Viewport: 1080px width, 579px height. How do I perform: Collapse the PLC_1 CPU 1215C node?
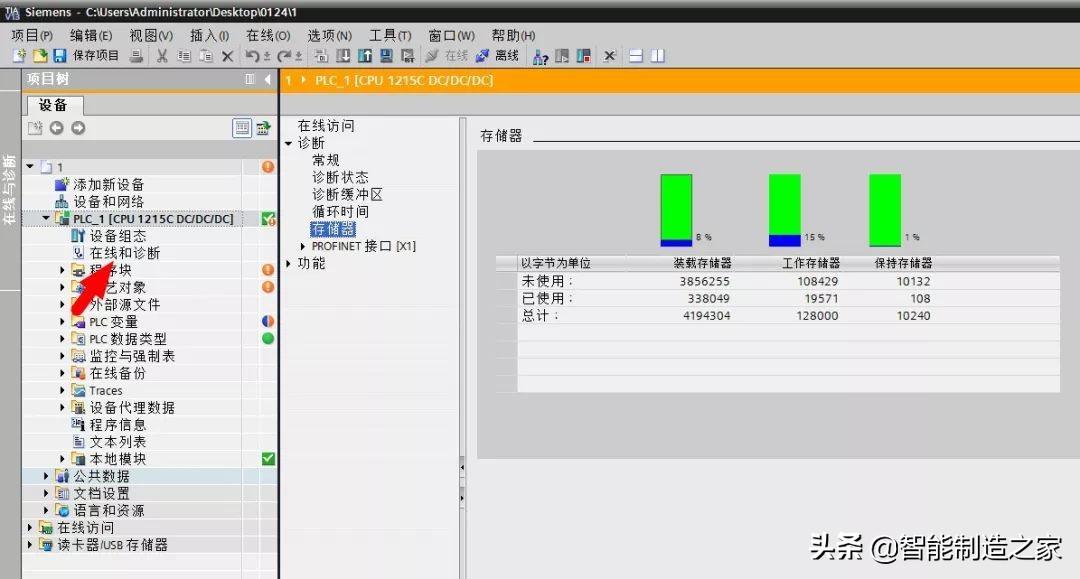(46, 218)
